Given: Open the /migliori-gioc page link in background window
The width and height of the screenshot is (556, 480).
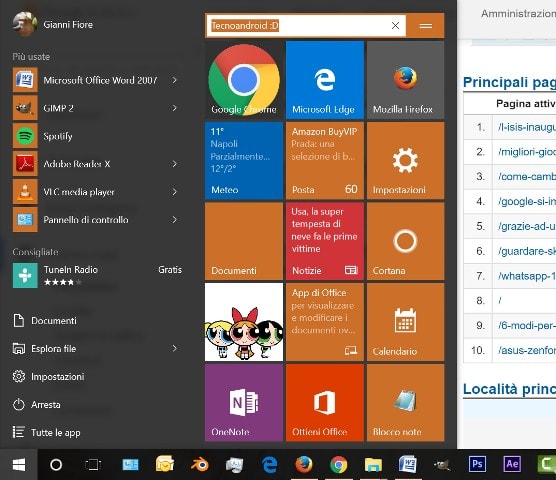Looking at the screenshot, I should (x=527, y=152).
